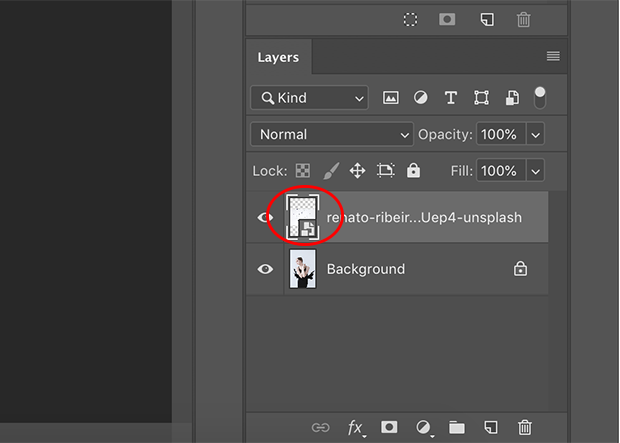Screen dimensions: 620x443
Task: Lock transparent pixels
Action: pos(303,171)
